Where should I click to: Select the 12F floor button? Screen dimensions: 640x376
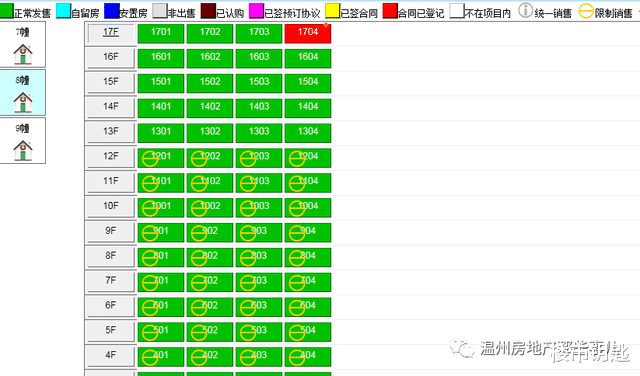(111, 158)
